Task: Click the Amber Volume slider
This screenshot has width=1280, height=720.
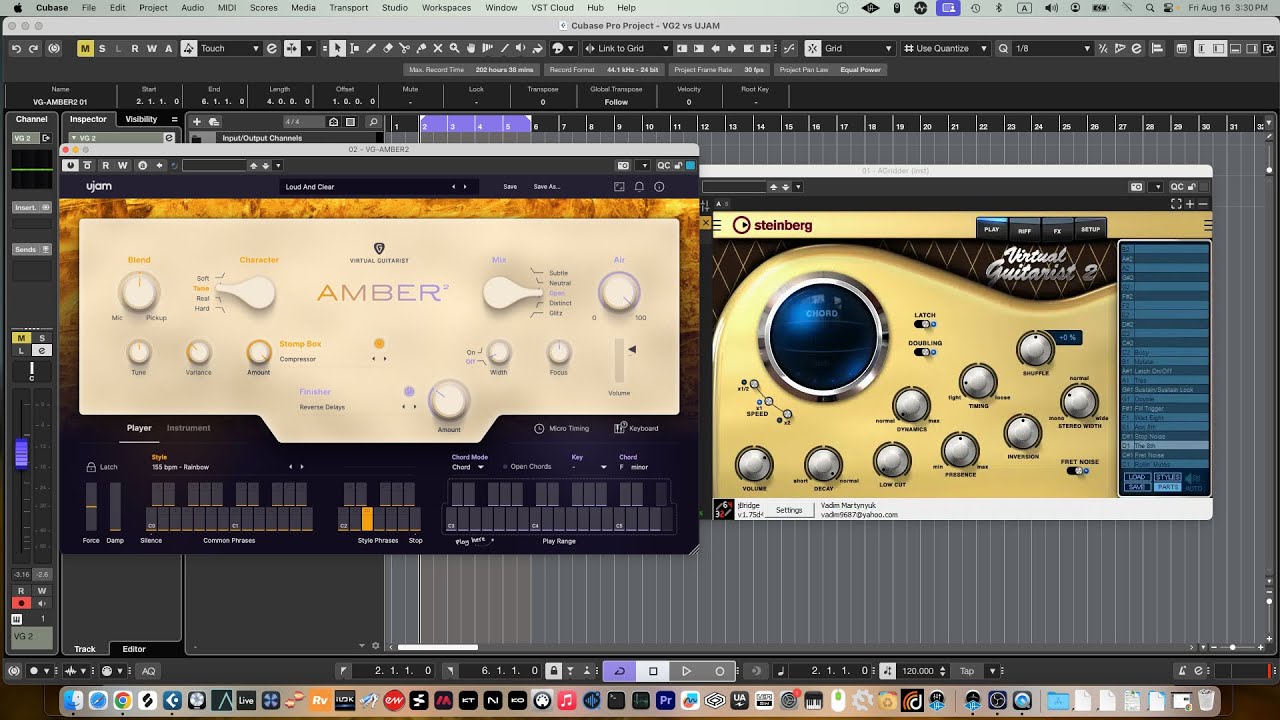Action: click(620, 361)
